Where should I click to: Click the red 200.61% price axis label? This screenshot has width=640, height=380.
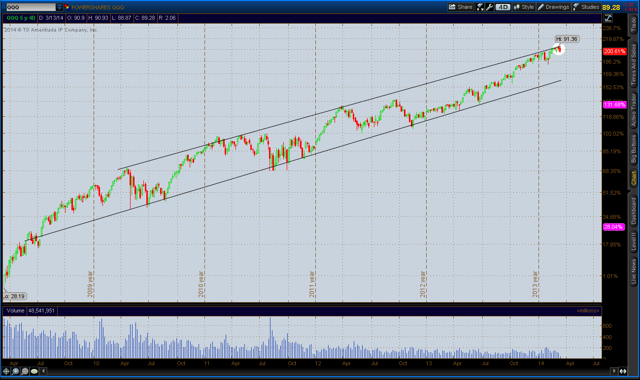click(x=615, y=51)
